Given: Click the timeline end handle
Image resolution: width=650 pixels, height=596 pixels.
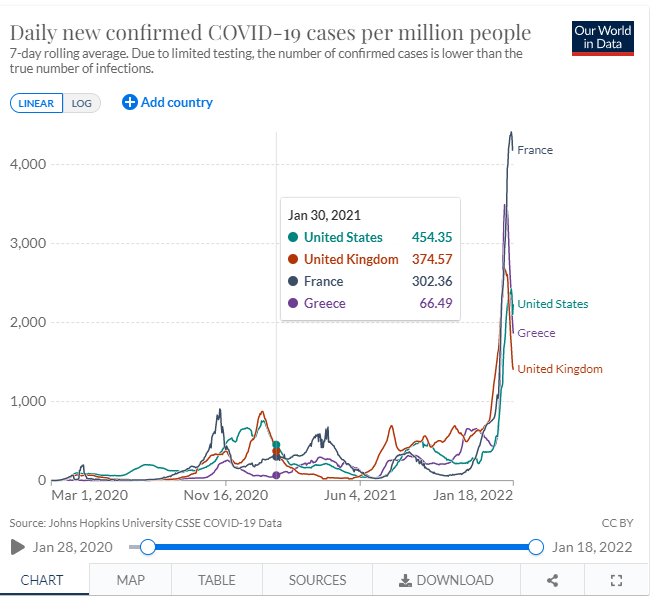Looking at the screenshot, I should pyautogui.click(x=535, y=547).
